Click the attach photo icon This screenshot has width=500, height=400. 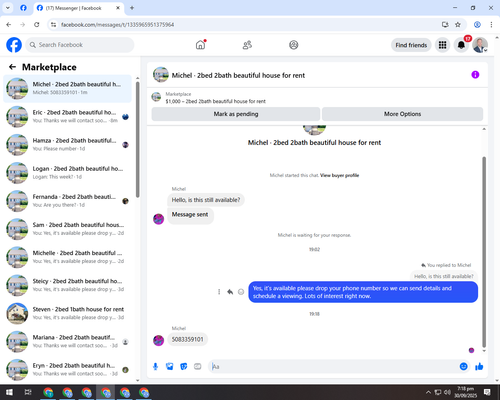(170, 367)
